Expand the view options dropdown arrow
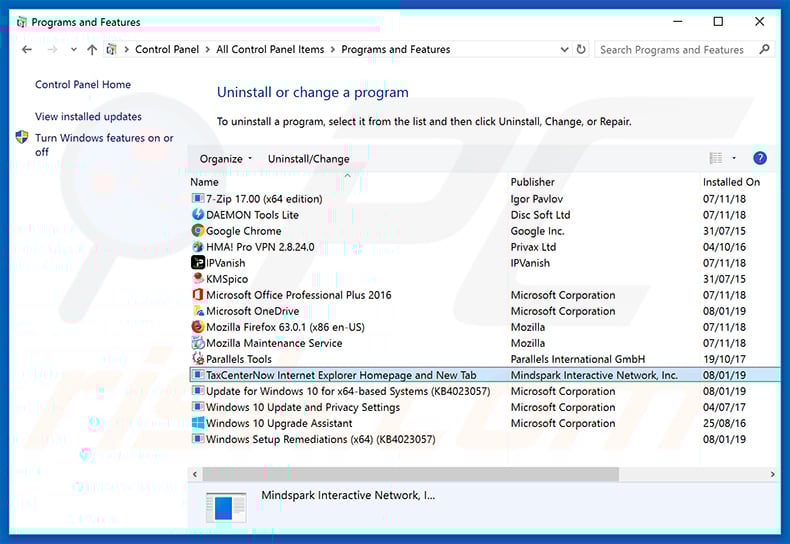 pos(734,158)
